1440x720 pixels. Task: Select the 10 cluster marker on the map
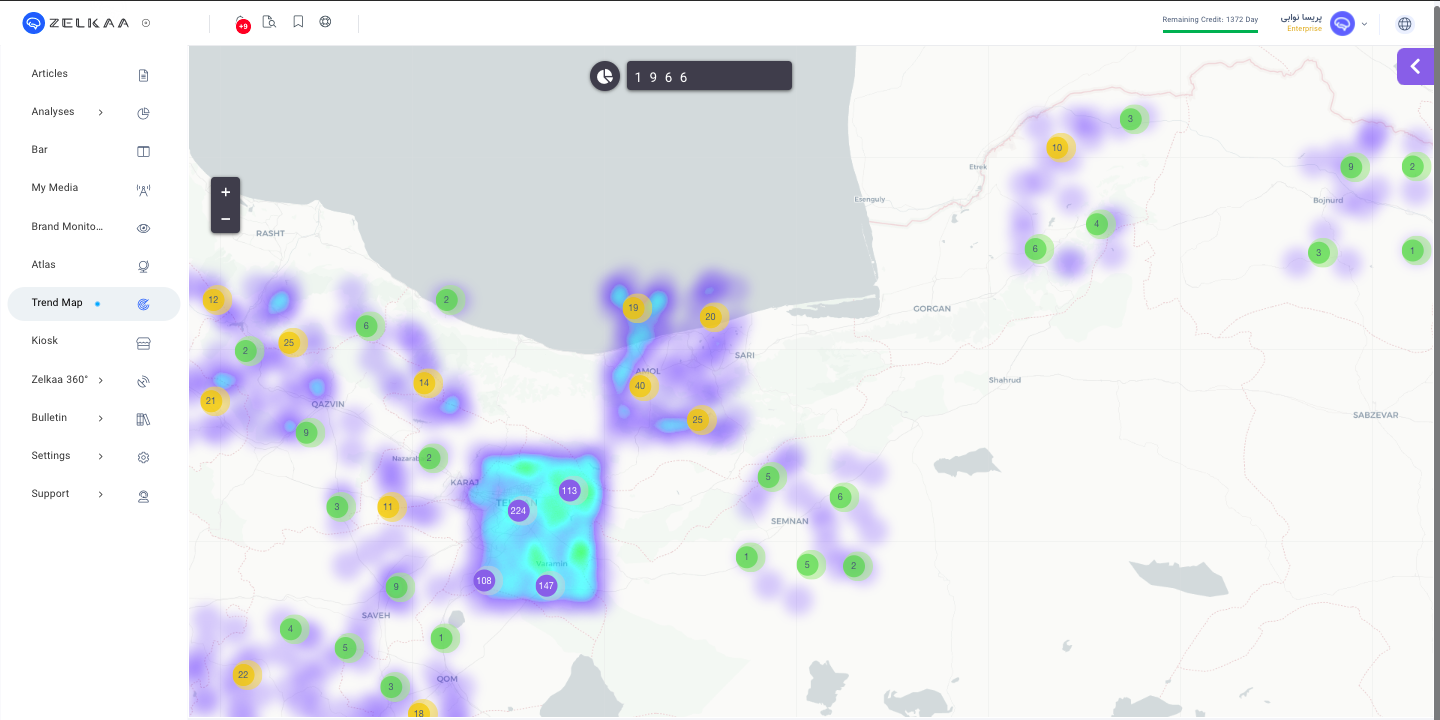1057,148
